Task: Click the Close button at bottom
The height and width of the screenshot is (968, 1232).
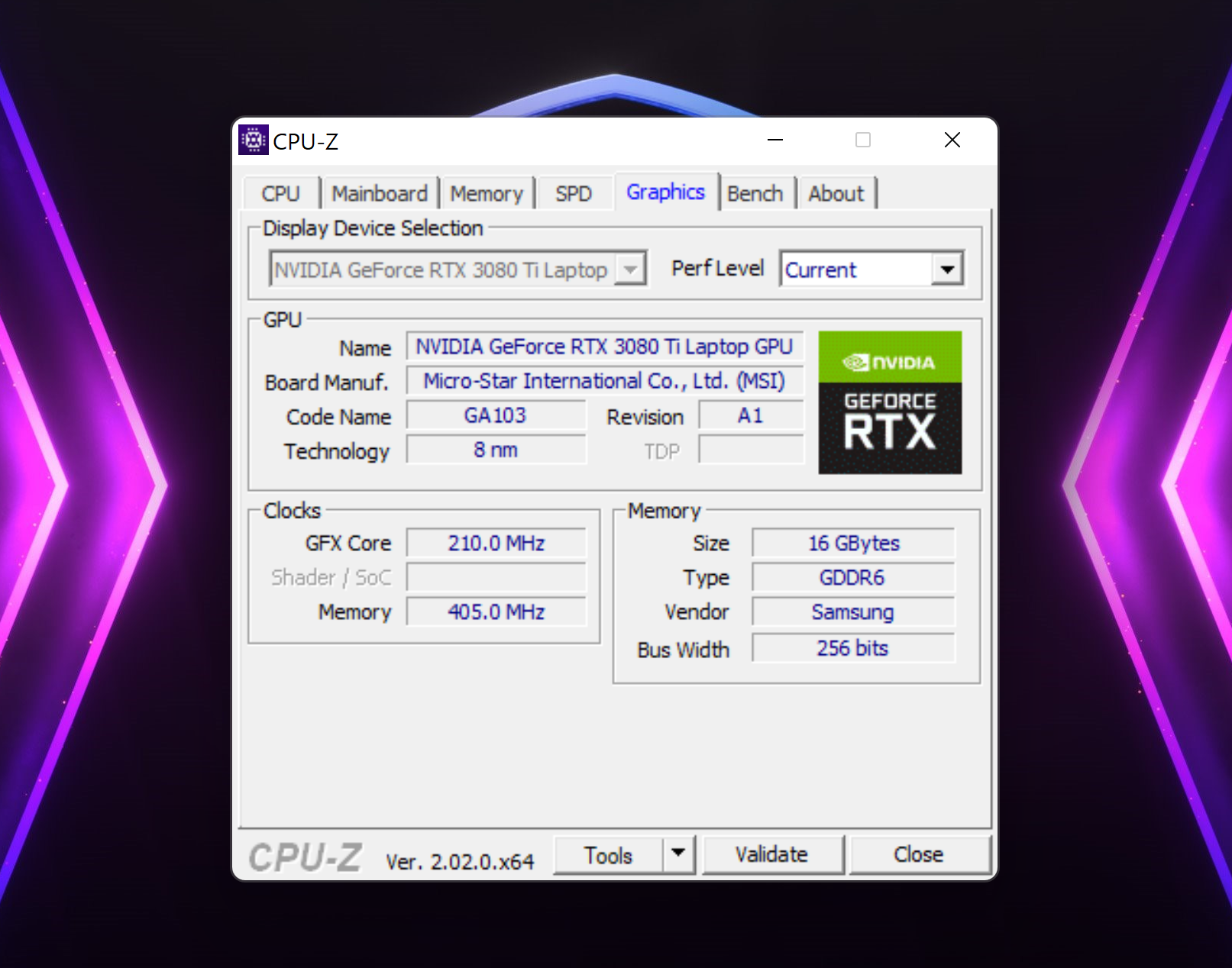Action: point(919,855)
